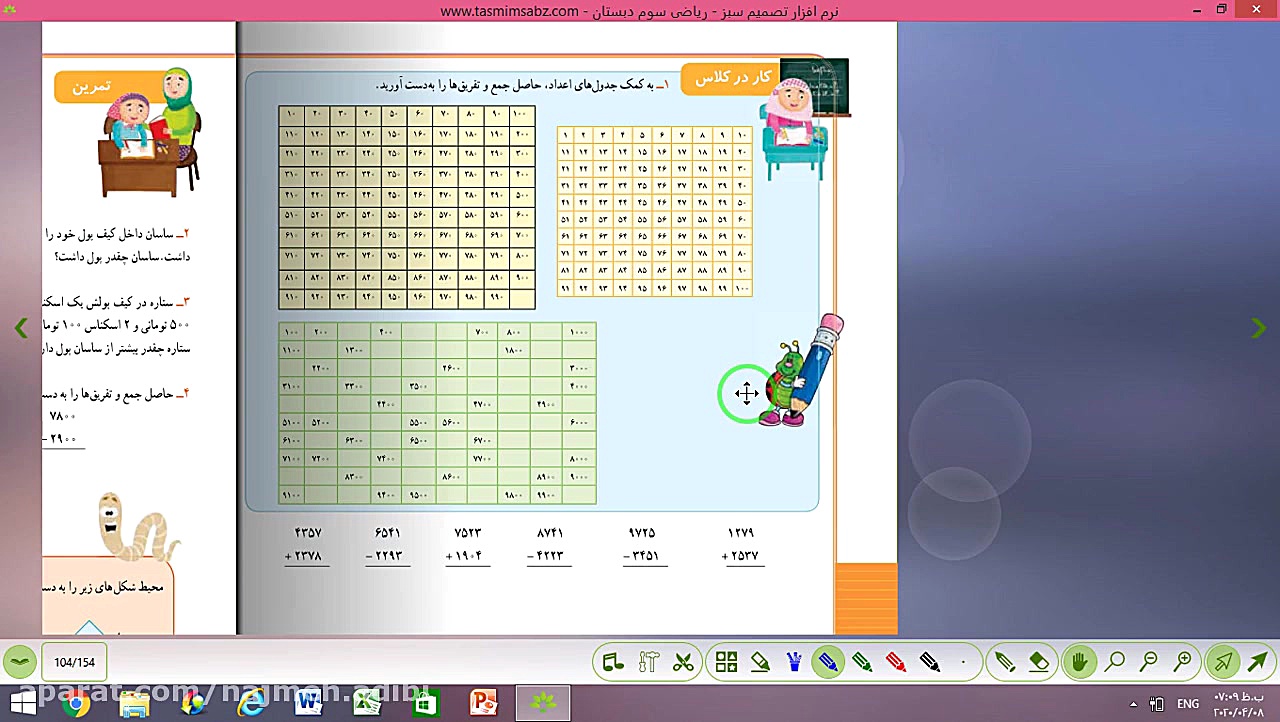The height and width of the screenshot is (722, 1280).
Task: Open the Windows Store from the taskbar
Action: tap(425, 704)
